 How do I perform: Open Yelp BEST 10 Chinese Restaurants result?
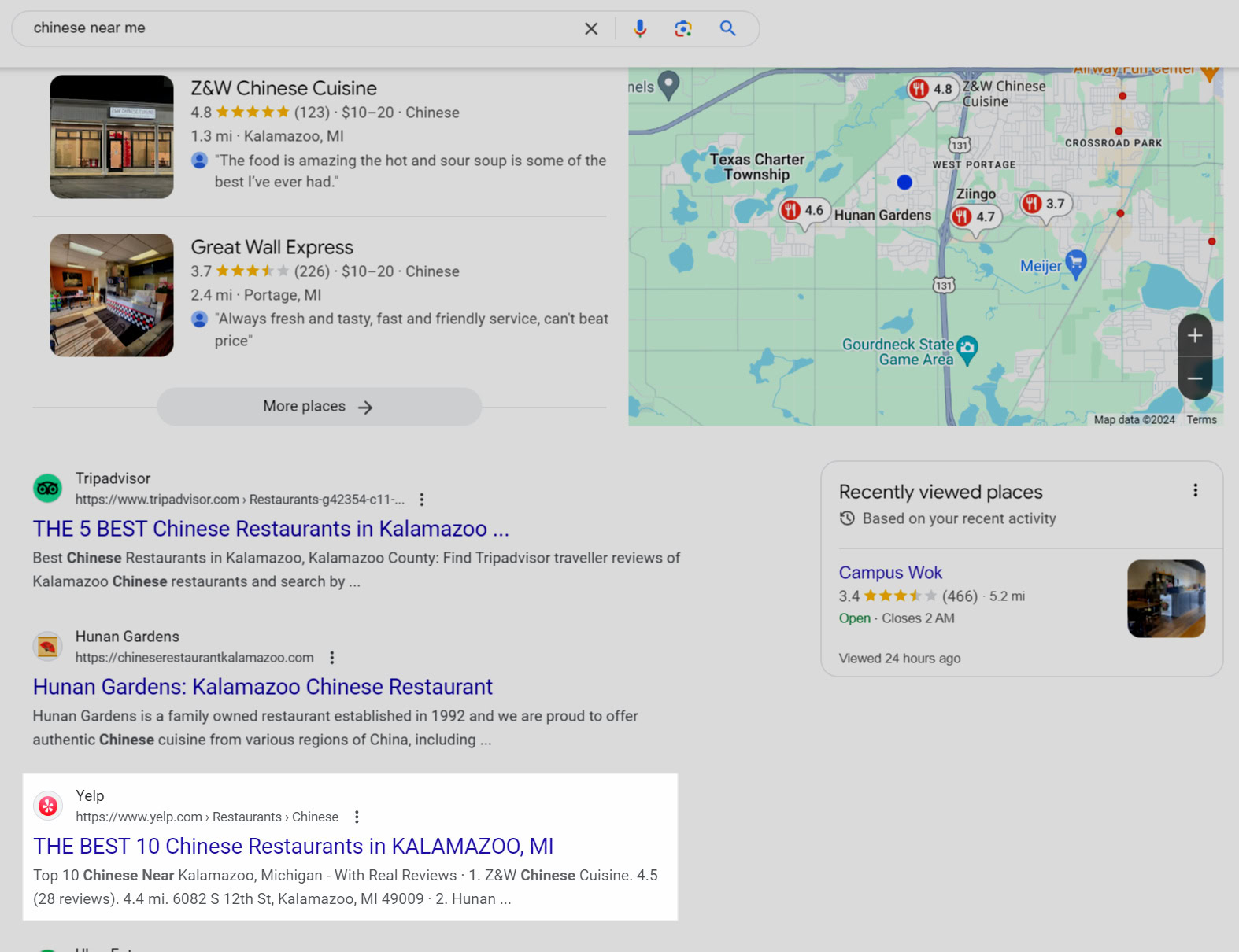click(293, 847)
